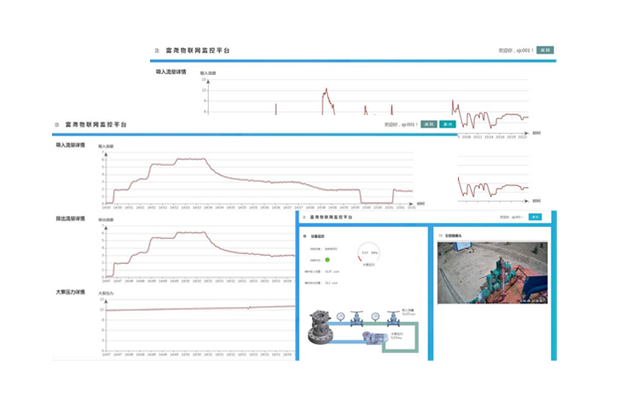Click the 吸入流量详情 heading in the middle window

pyautogui.click(x=70, y=145)
